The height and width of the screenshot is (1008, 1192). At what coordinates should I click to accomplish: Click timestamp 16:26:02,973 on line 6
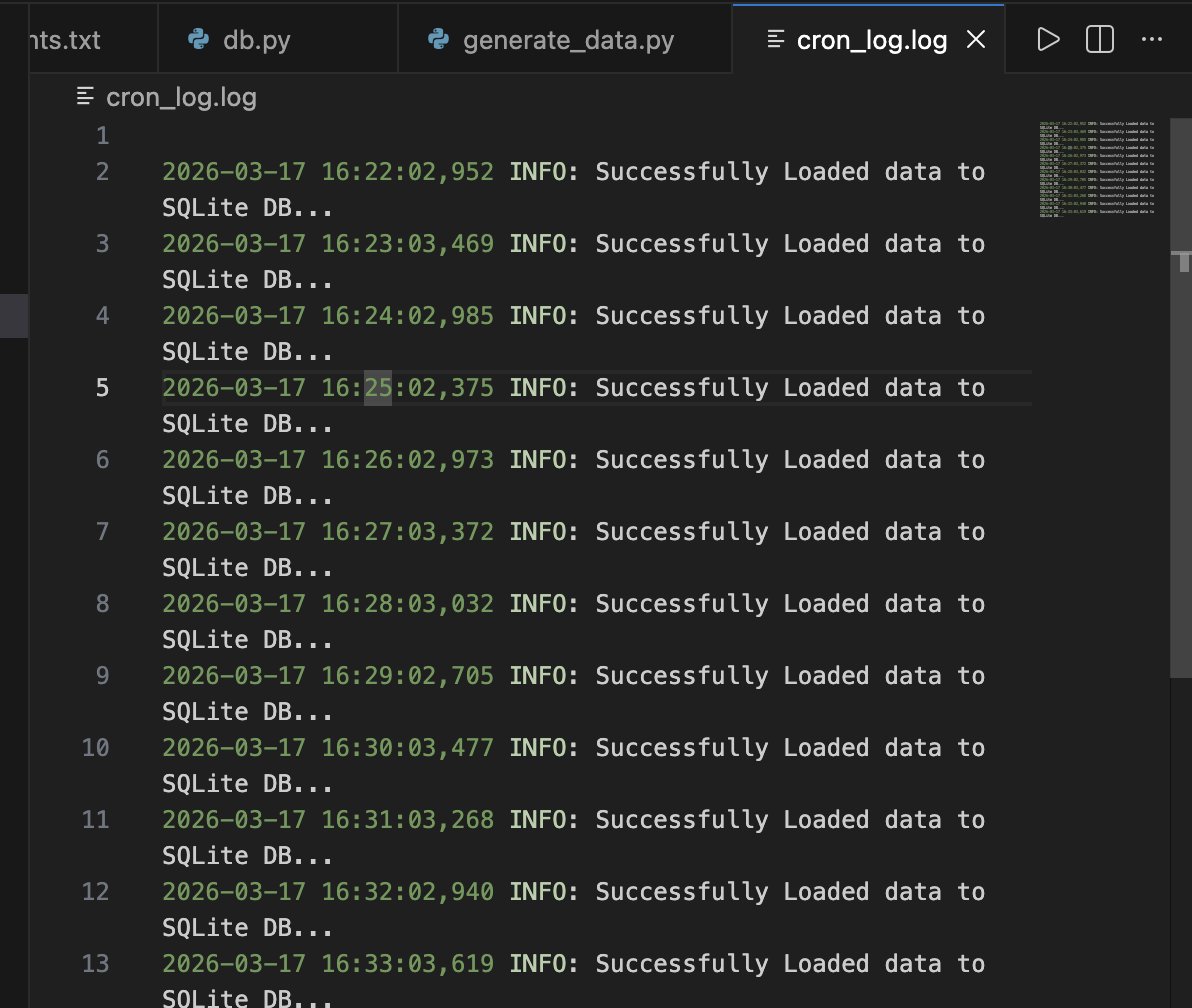click(407, 460)
